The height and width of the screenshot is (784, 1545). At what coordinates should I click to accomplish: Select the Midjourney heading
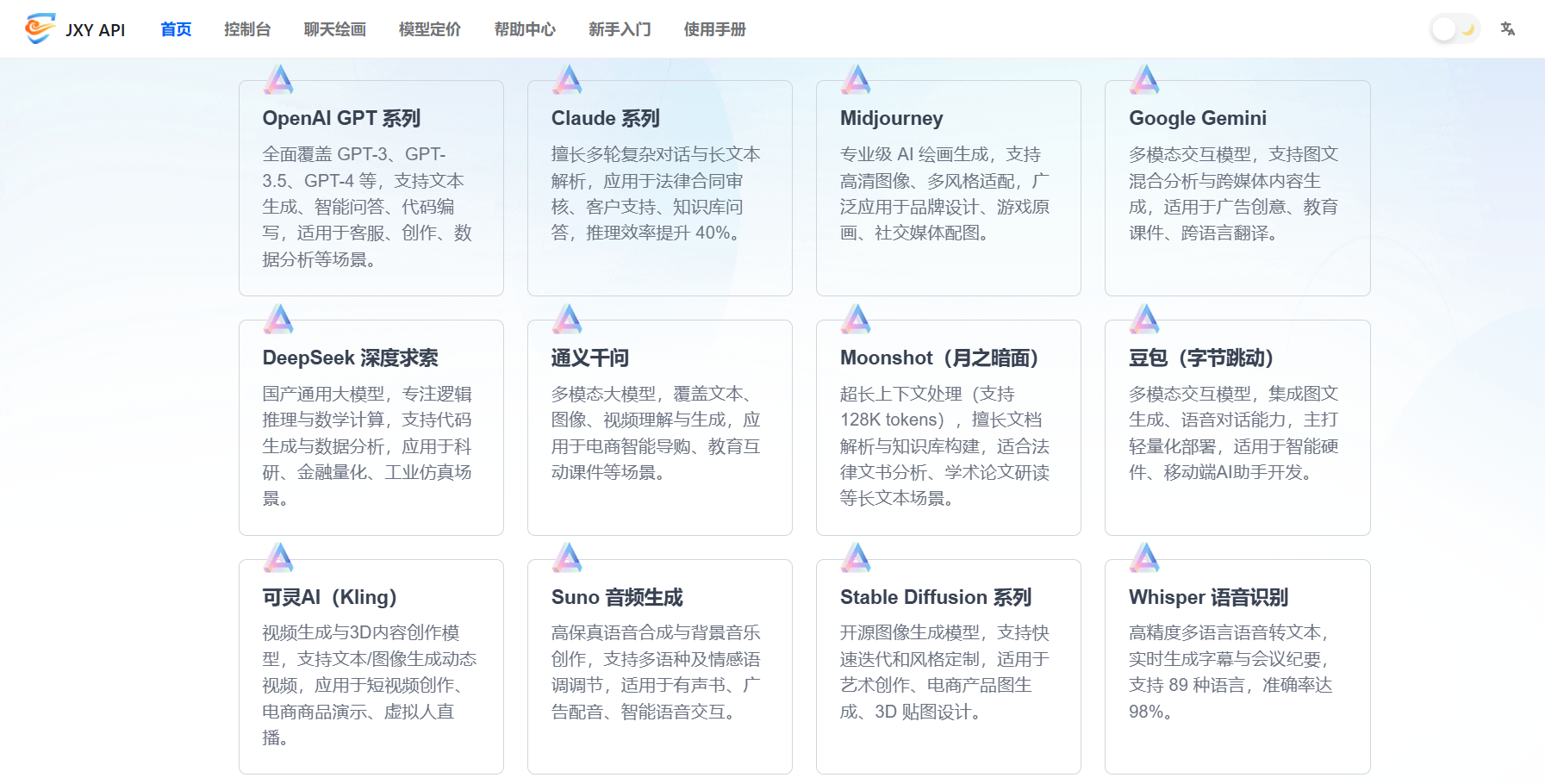[x=892, y=118]
